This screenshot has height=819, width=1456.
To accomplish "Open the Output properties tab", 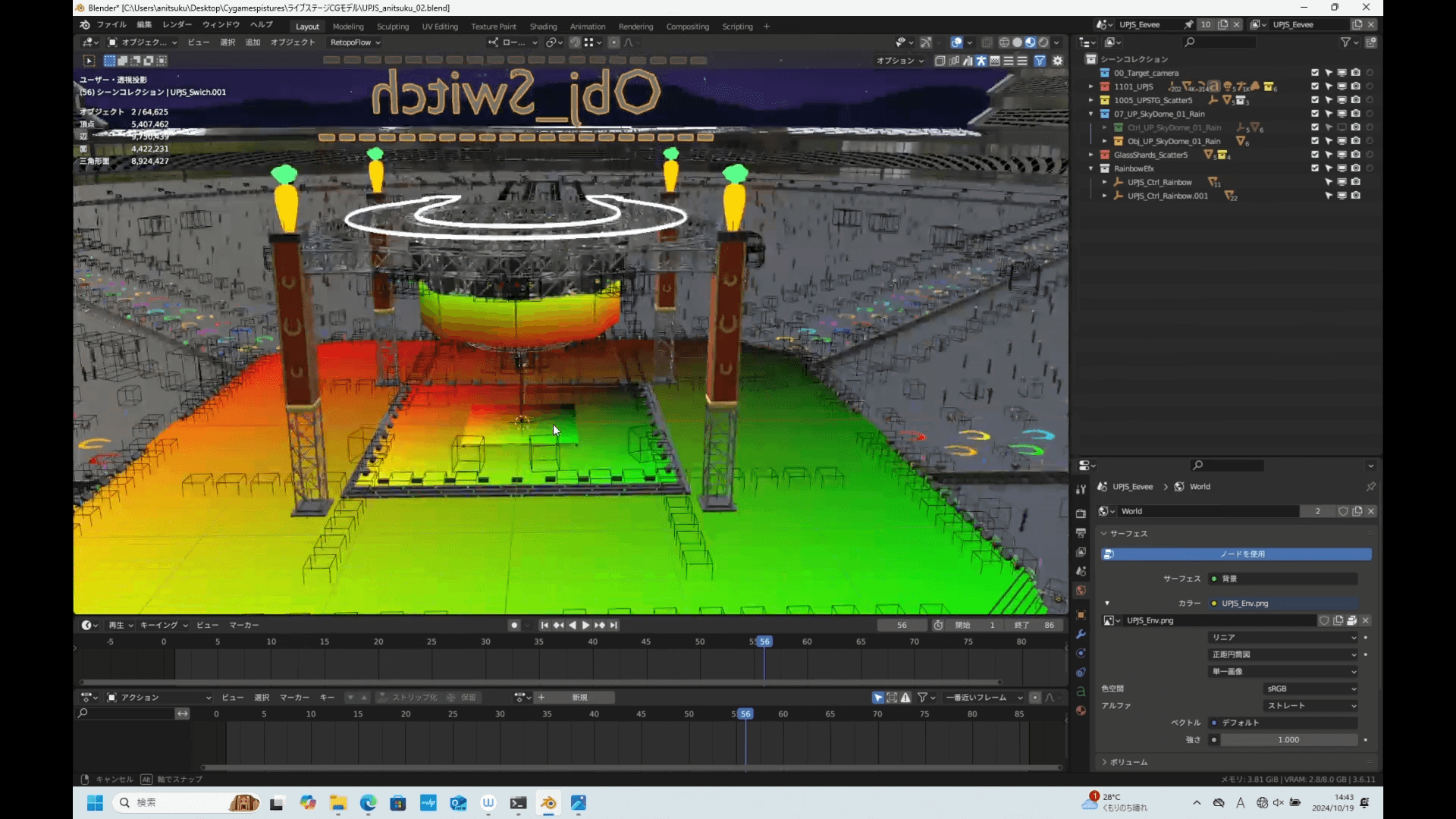I will [1081, 533].
